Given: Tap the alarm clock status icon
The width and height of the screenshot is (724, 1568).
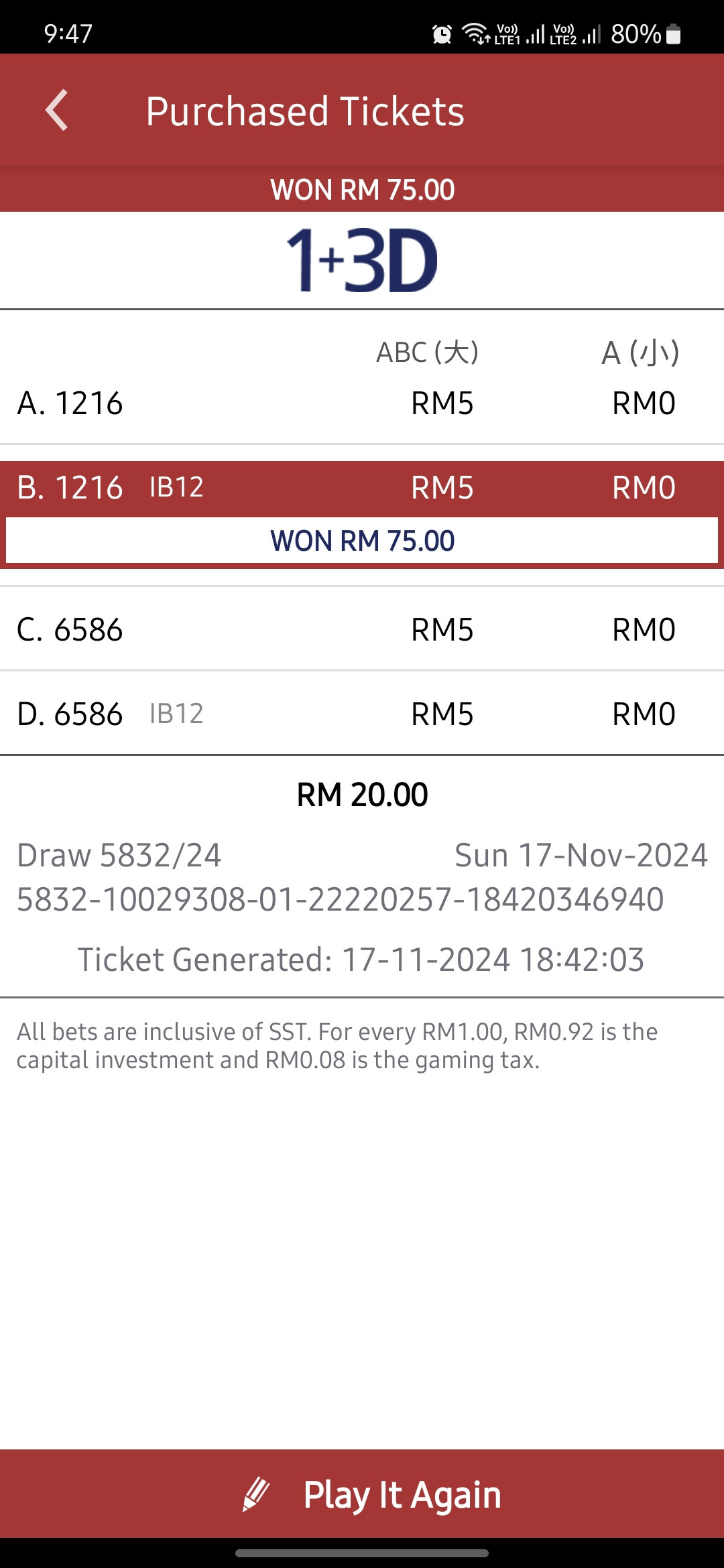Looking at the screenshot, I should pyautogui.click(x=442, y=34).
